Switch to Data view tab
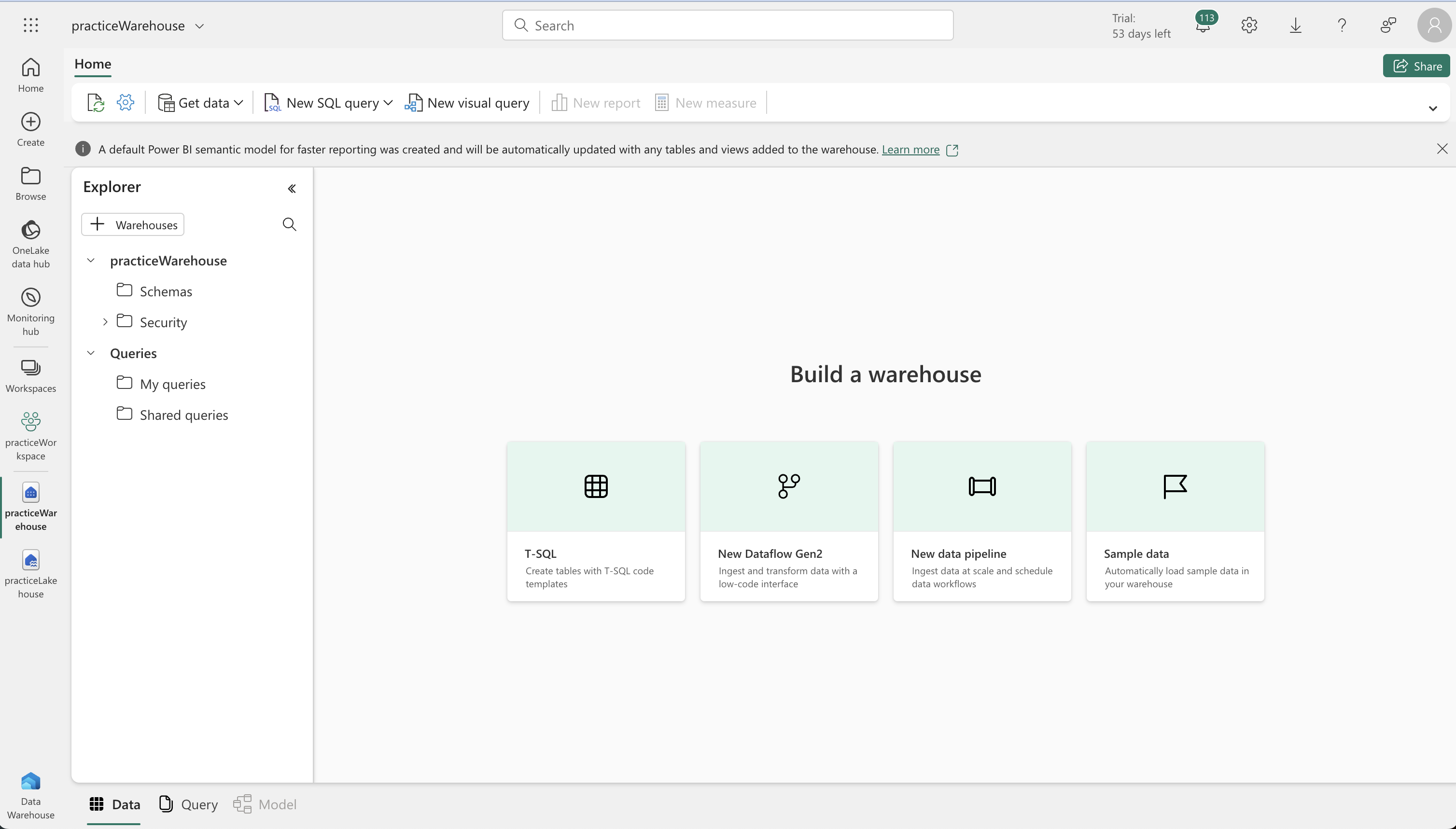 114,804
